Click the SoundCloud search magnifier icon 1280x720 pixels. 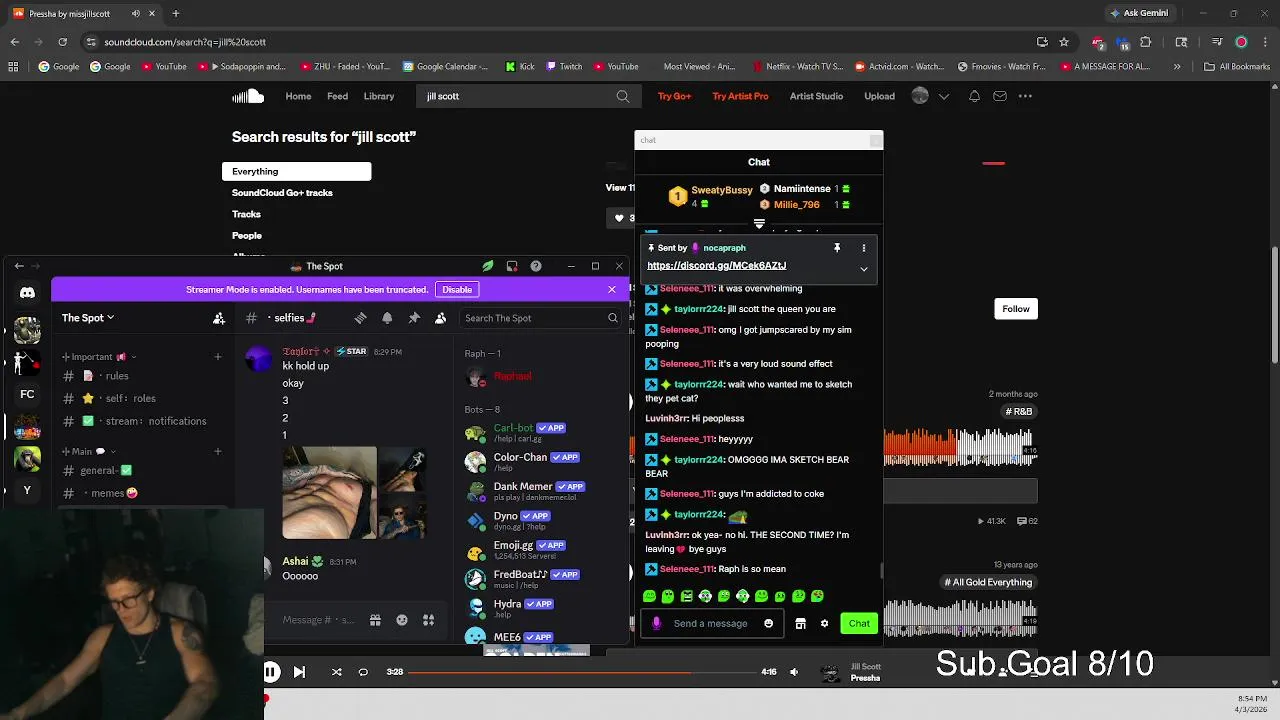pos(623,96)
